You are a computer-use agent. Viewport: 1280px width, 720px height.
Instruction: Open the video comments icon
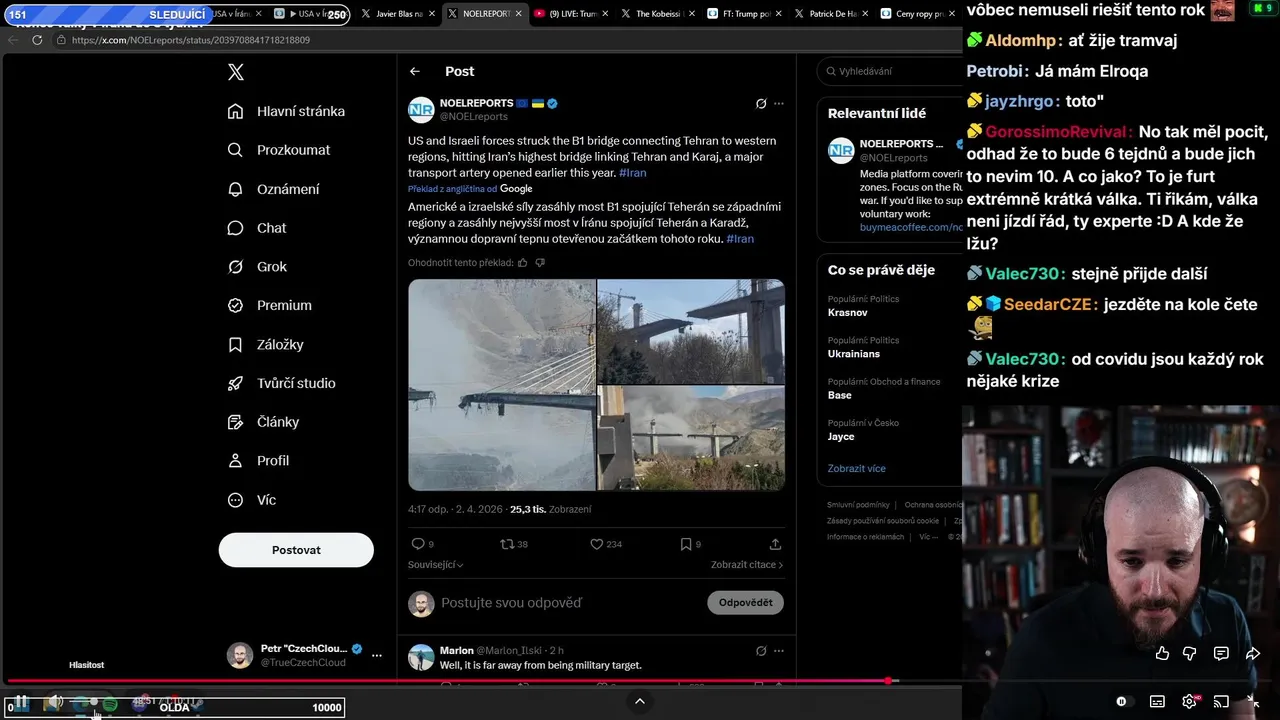pos(1221,653)
